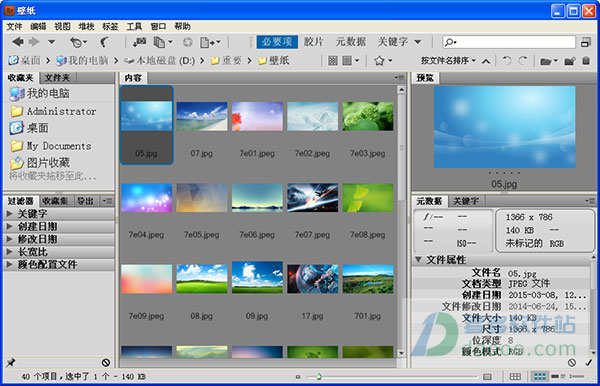Open Administrator folder in favorites
The width and height of the screenshot is (600, 386).
click(54, 111)
